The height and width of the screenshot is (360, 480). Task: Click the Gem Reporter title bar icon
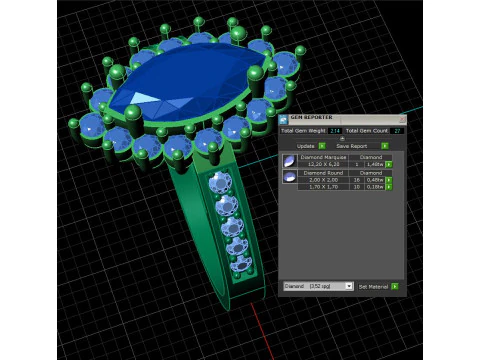coord(284,119)
